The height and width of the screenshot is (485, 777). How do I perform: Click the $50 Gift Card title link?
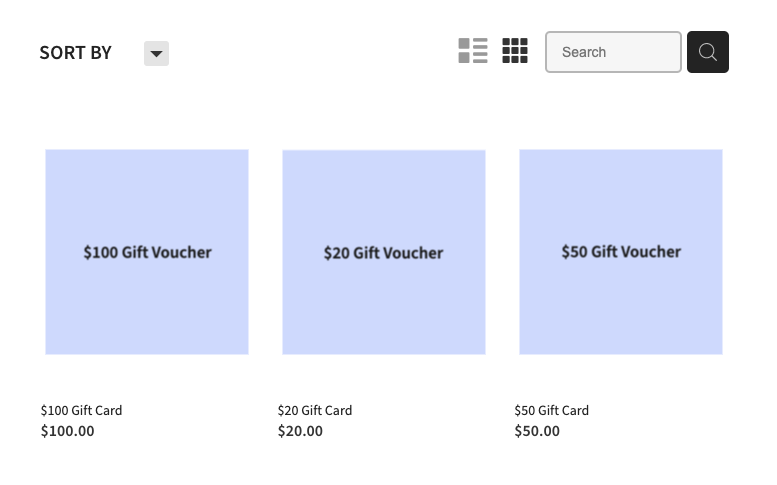coord(552,410)
